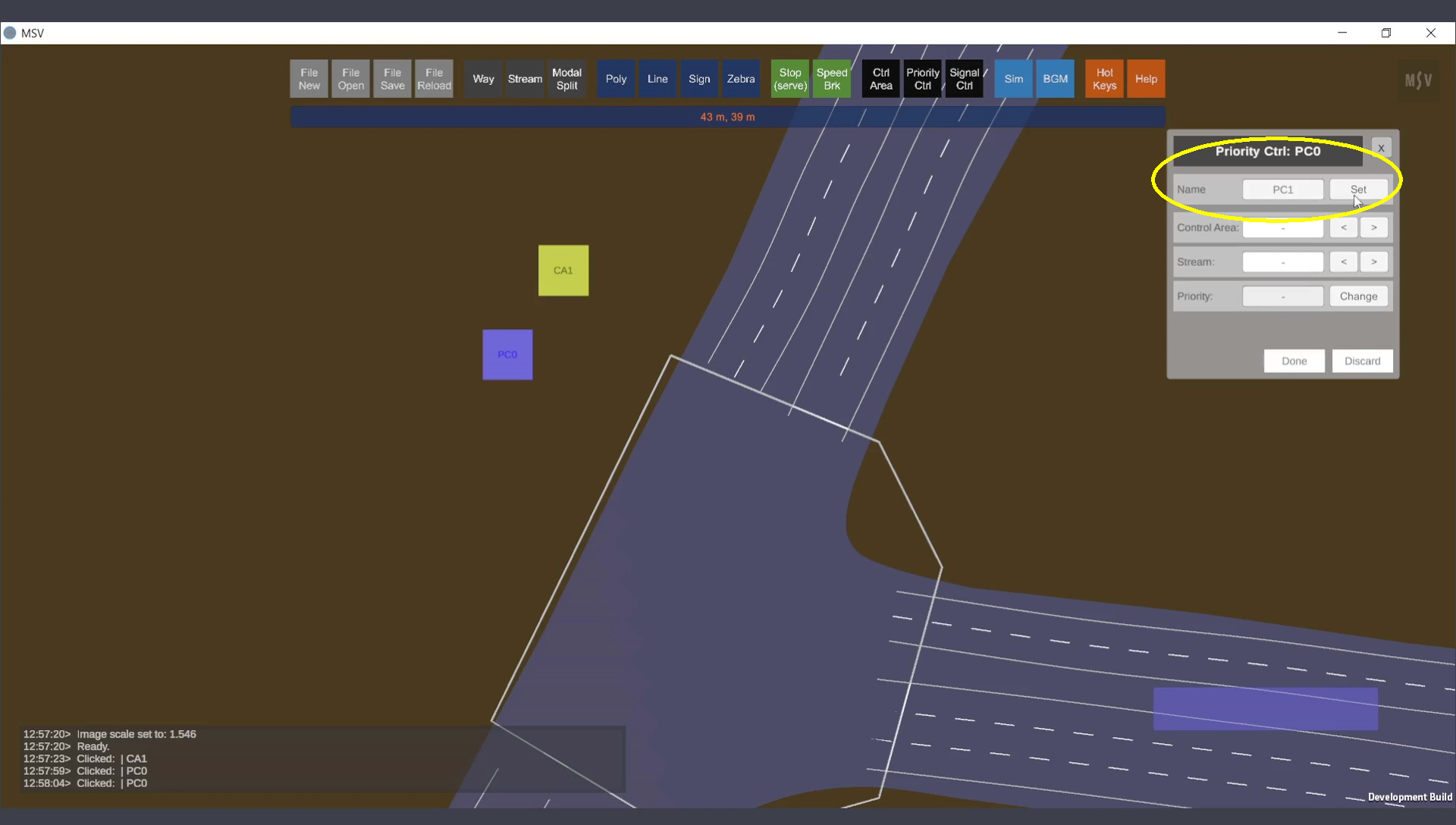Click the File Save toolbar button
This screenshot has height=825, width=1456.
coord(392,79)
